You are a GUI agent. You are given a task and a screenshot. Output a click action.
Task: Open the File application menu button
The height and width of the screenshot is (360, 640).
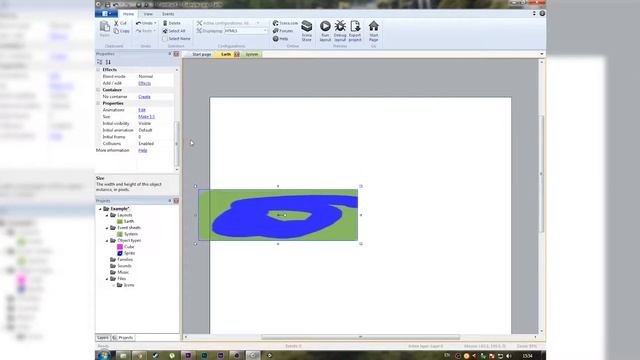tap(107, 13)
